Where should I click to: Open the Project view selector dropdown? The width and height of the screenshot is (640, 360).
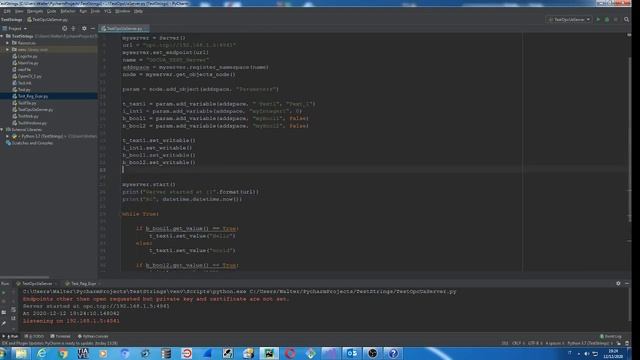[x=15, y=29]
